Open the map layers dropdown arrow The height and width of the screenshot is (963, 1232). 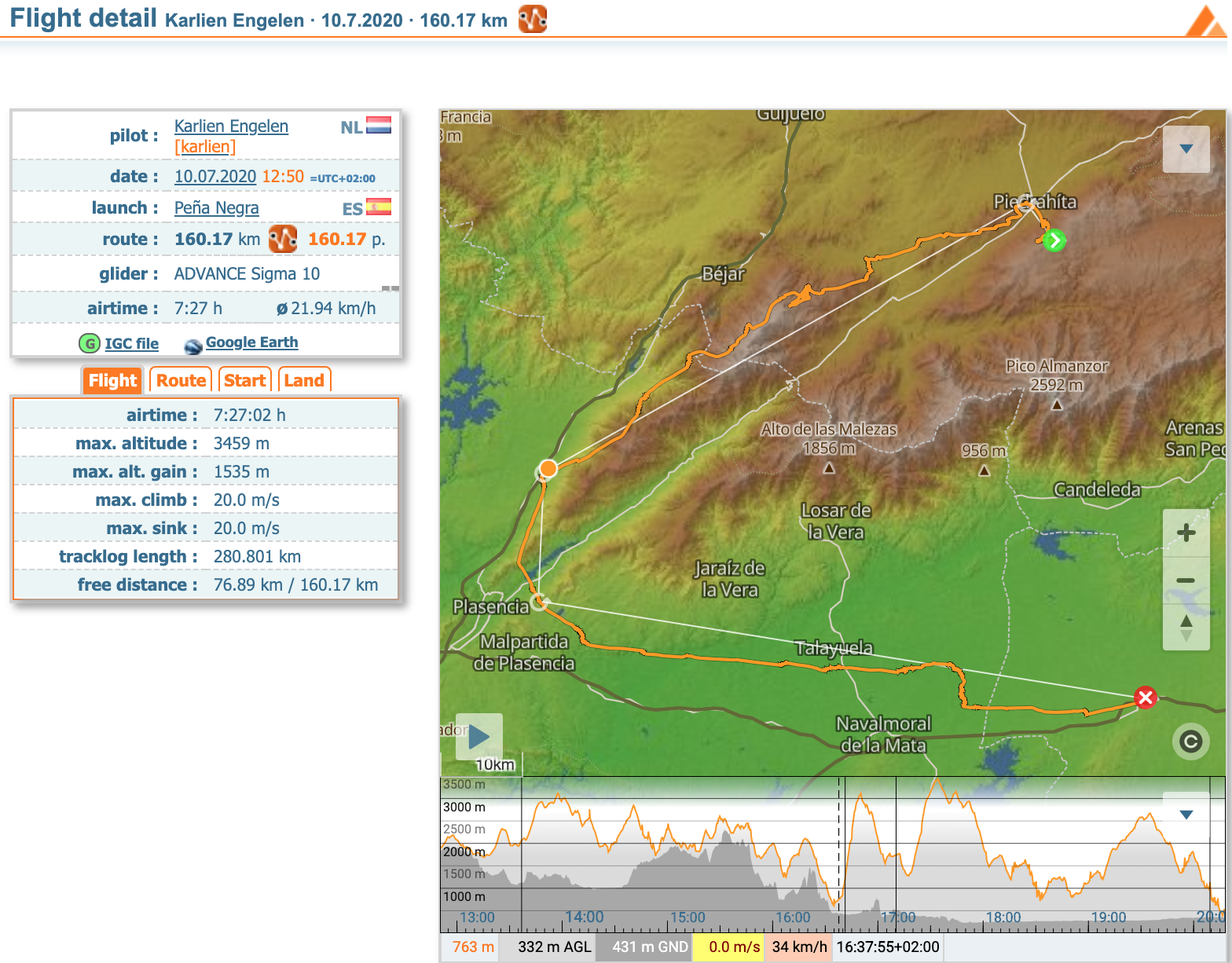[1186, 149]
